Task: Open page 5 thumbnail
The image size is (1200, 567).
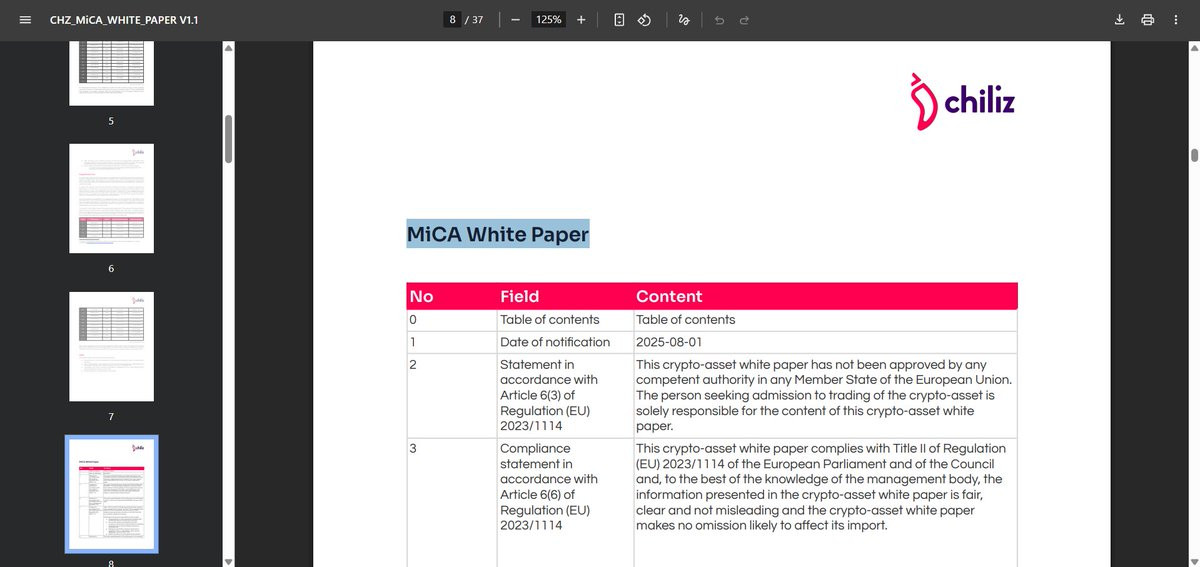Action: pos(111,73)
